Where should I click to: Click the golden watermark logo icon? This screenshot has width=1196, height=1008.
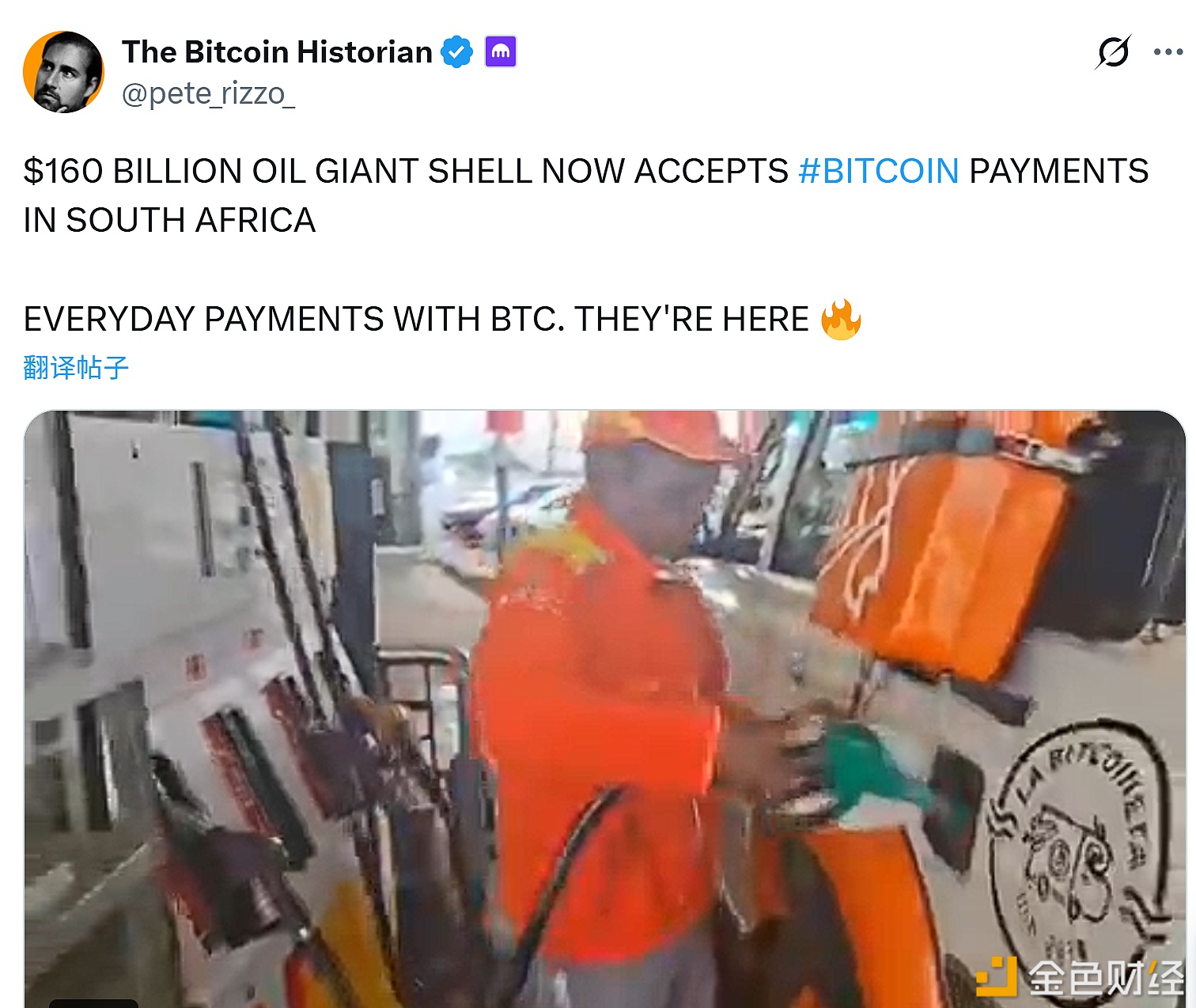tap(996, 976)
